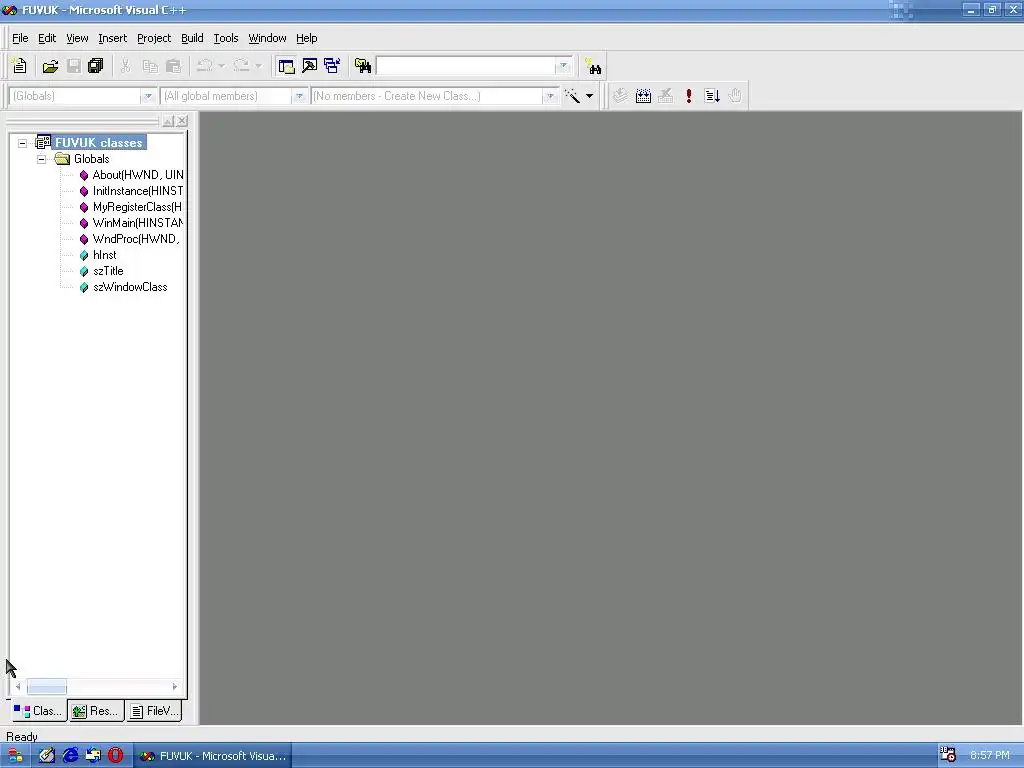This screenshot has width=1024, height=768.
Task: Click the Build toolbar icon
Action: (643, 96)
